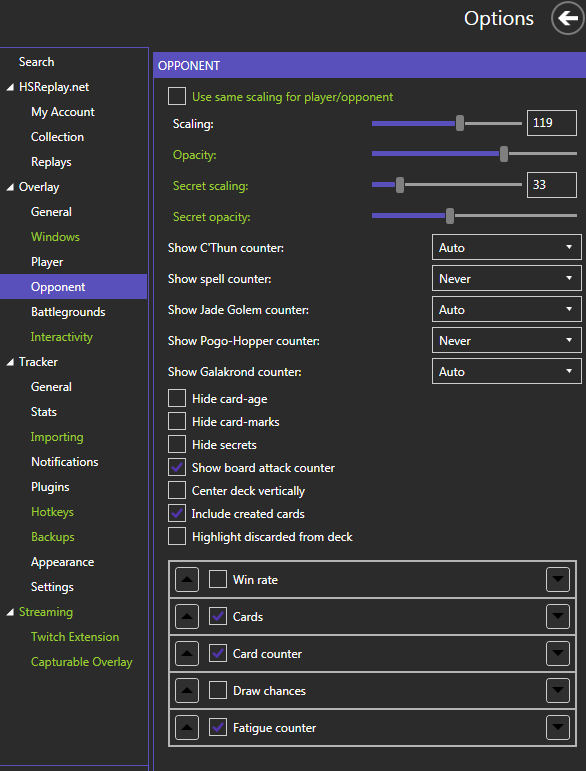Click the Secret opacity slider handle
The width and height of the screenshot is (586, 771).
[x=450, y=216]
